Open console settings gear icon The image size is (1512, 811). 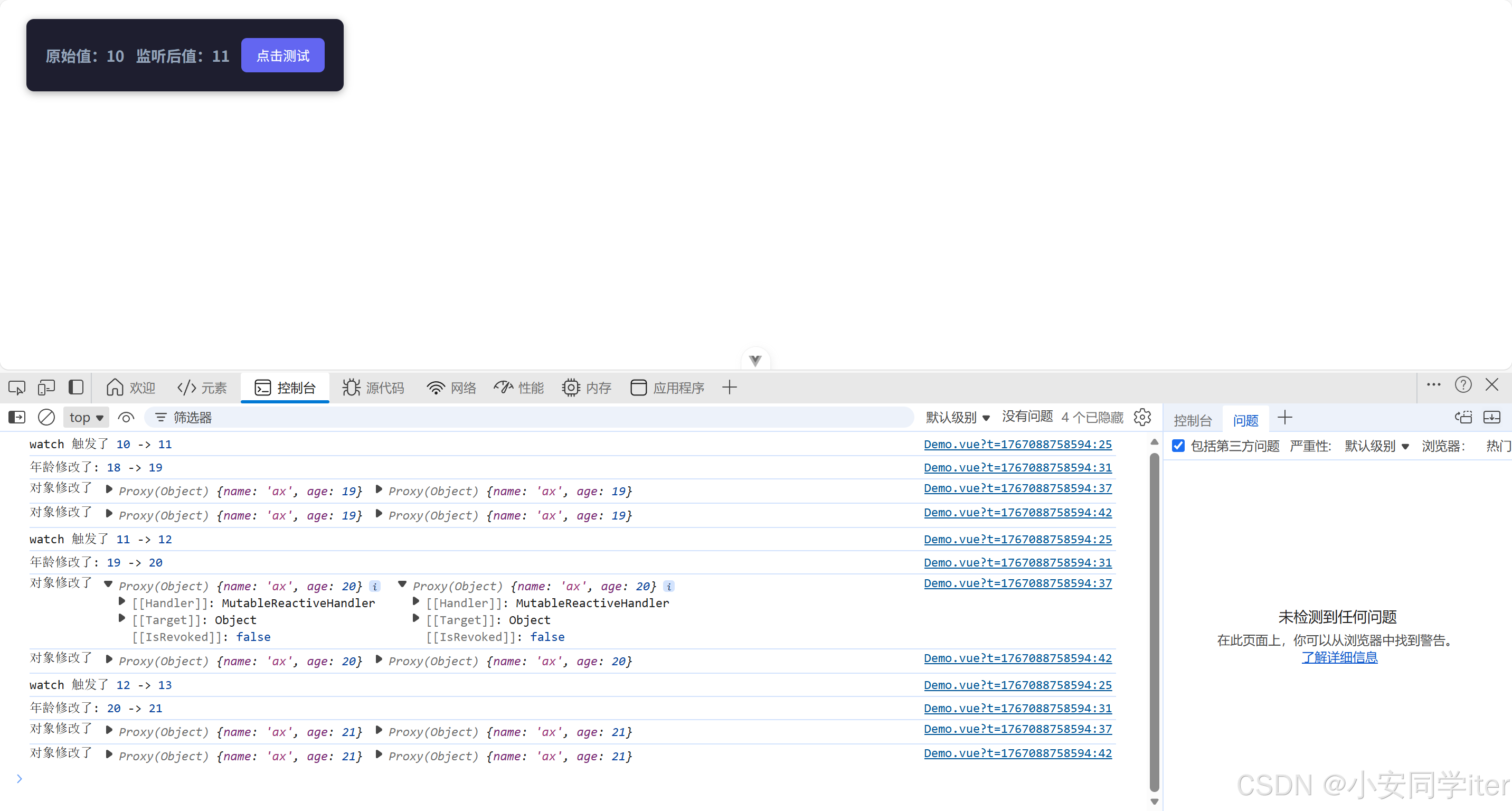pyautogui.click(x=1141, y=417)
